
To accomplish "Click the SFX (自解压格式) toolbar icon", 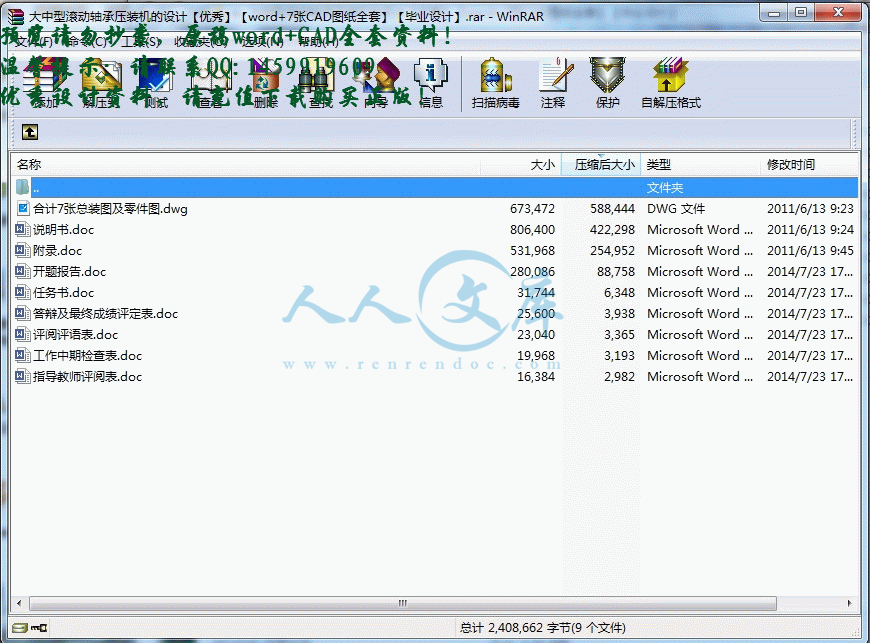I will point(670,76).
